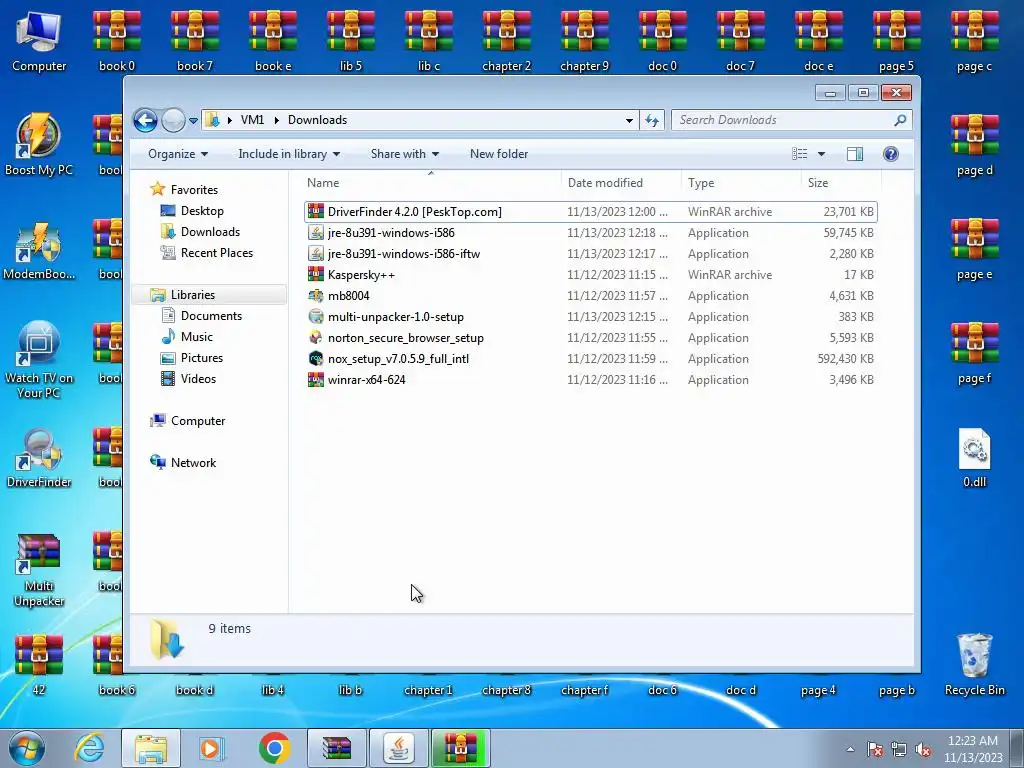
Task: Open the Share with dropdown
Action: pos(405,154)
